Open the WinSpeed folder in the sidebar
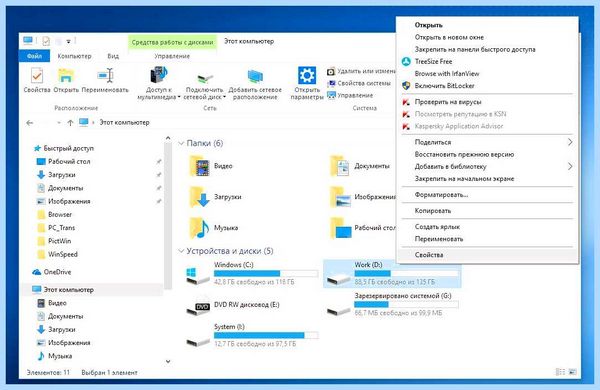The width and height of the screenshot is (600, 390). pos(57,254)
